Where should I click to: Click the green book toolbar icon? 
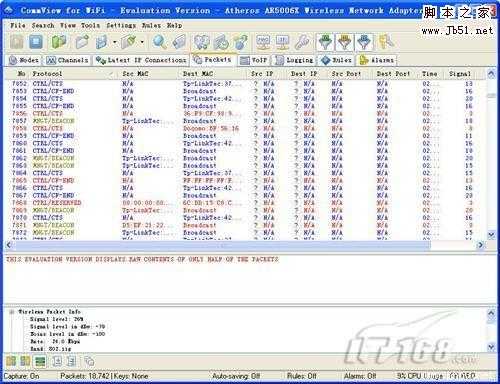59,42
